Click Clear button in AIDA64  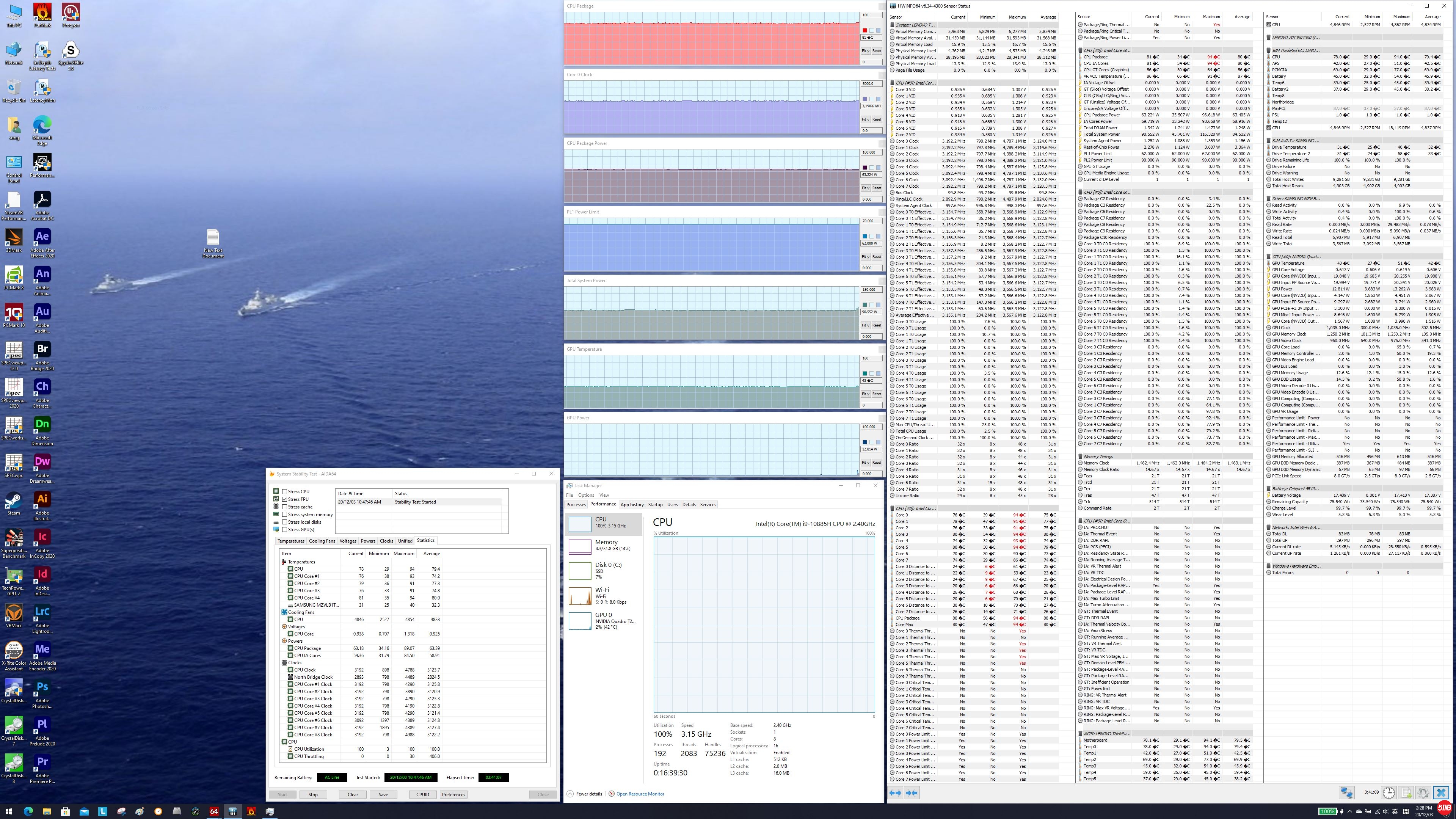(x=353, y=794)
